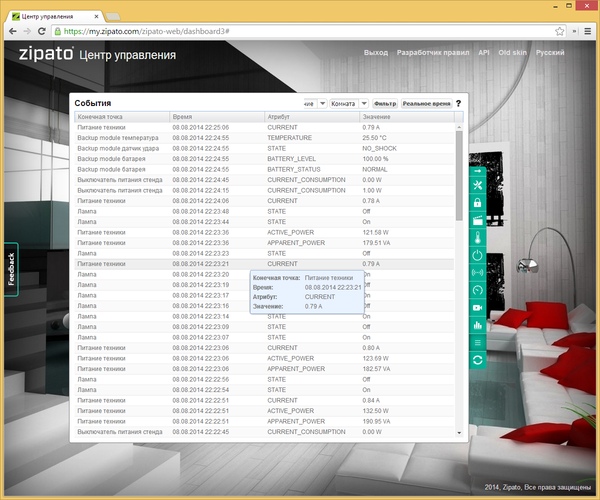Viewport: 600px width, 500px height.
Task: Open the security padlock sidebar icon
Action: click(478, 203)
